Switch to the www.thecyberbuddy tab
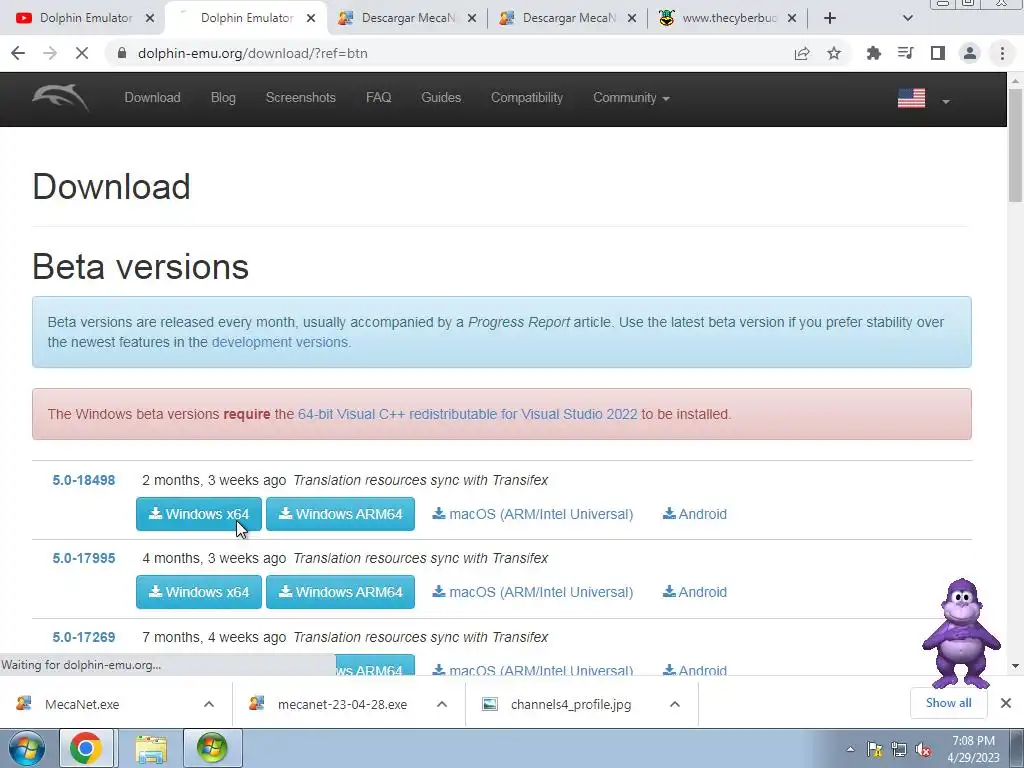 point(729,18)
